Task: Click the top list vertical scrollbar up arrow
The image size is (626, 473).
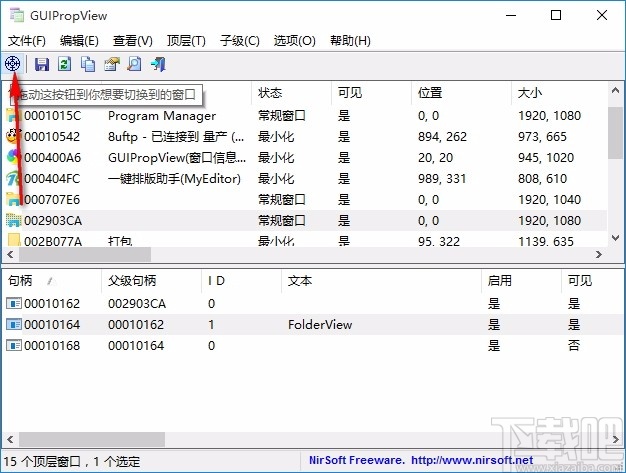Action: coord(615,91)
